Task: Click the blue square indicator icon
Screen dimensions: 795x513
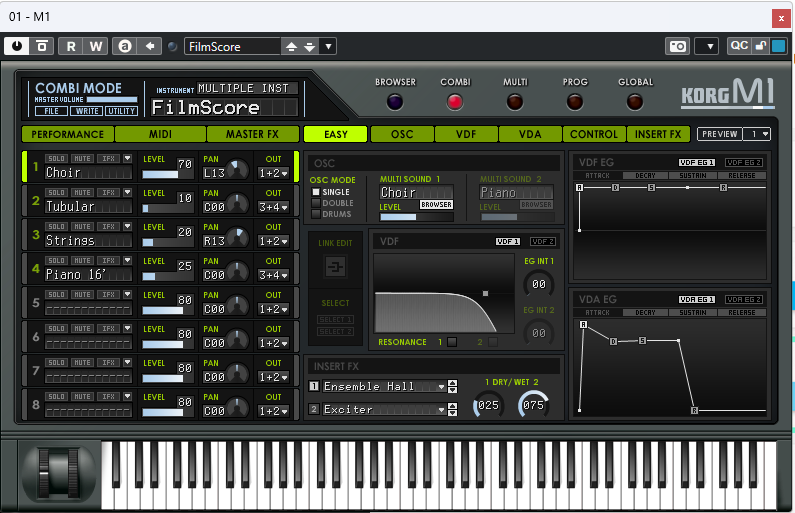Action: tap(778, 46)
